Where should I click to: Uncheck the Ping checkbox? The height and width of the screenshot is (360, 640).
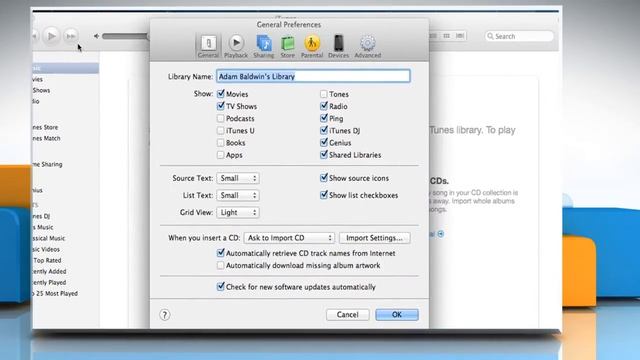point(324,118)
